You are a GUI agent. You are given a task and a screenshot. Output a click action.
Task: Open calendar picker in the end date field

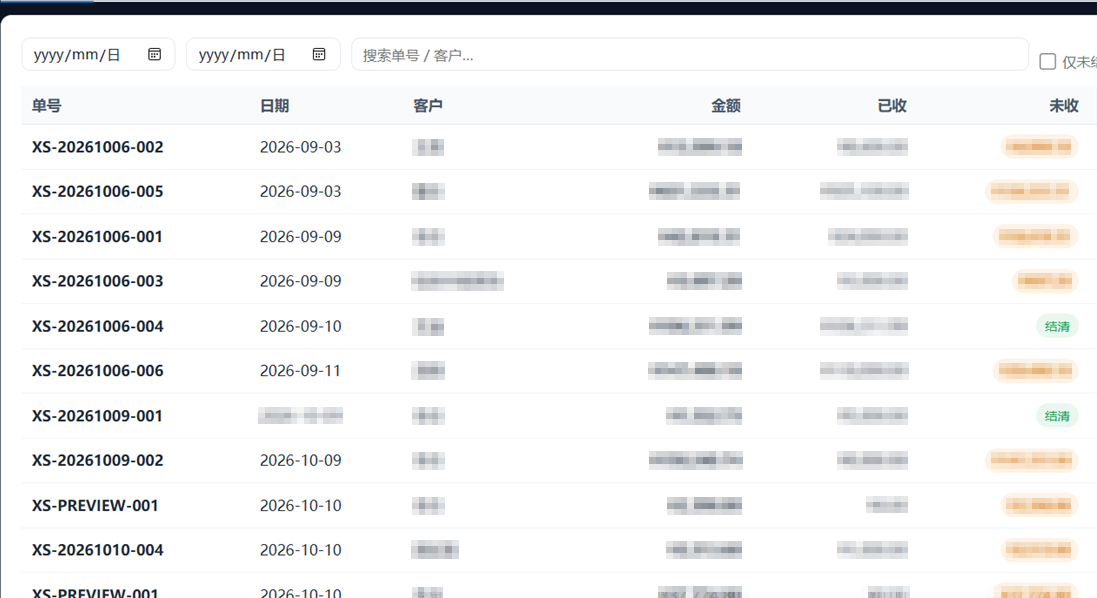click(x=319, y=55)
